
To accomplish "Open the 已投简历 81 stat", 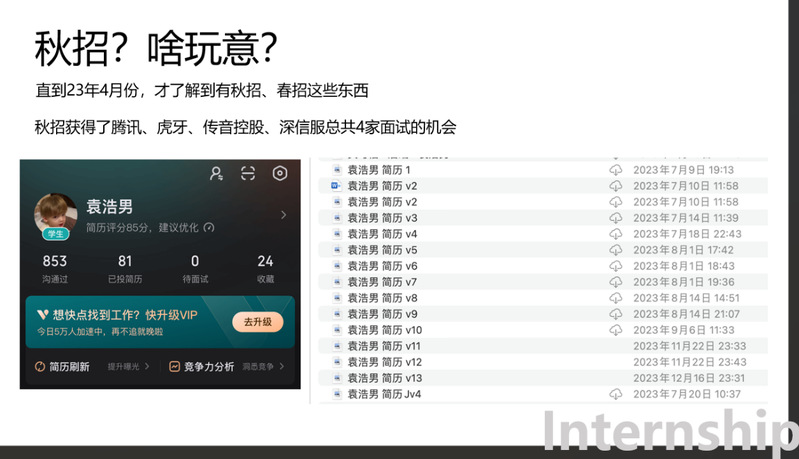I will [x=125, y=268].
